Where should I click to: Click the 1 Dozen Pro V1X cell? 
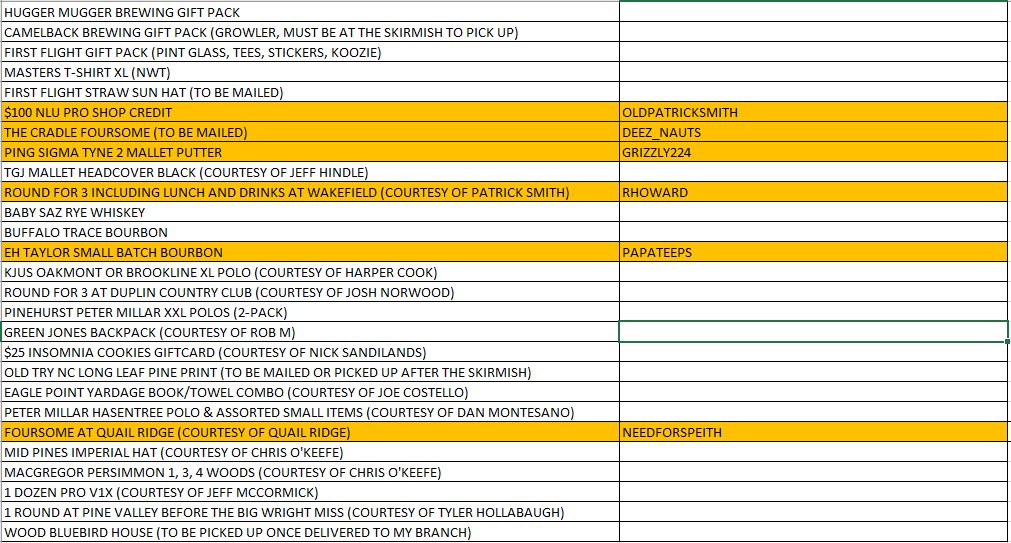coord(310,492)
